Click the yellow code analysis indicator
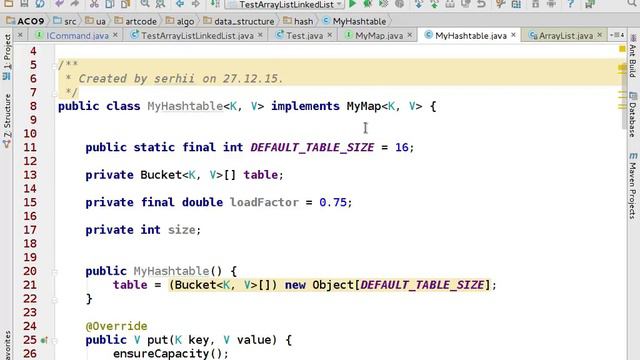 tap(622, 49)
